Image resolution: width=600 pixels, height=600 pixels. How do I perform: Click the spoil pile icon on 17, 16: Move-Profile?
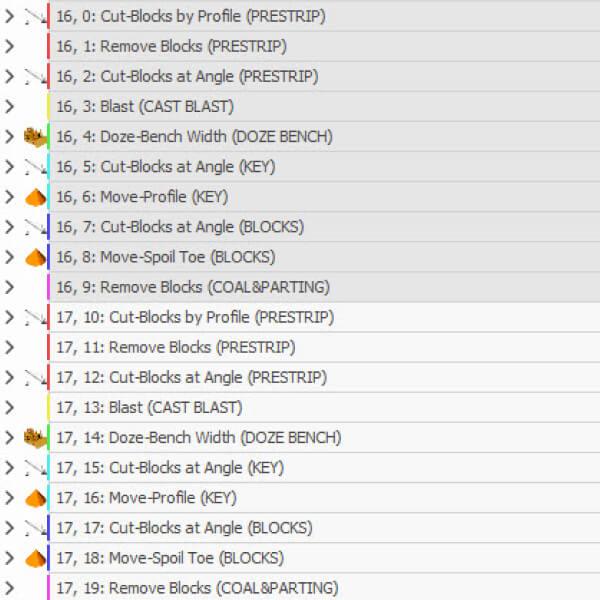[34, 498]
